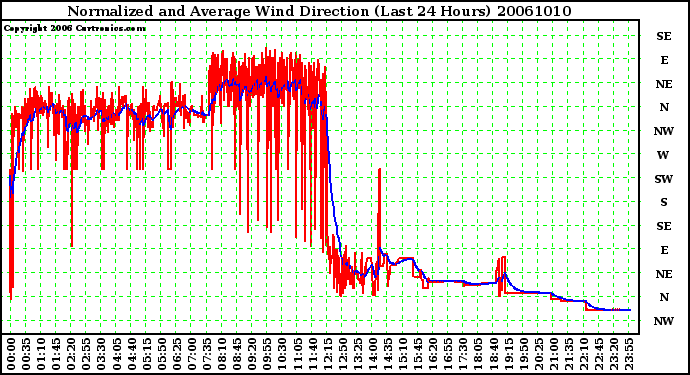The image size is (690, 375).
Task: Select the 06:25 time tick label
Action: click(x=177, y=354)
